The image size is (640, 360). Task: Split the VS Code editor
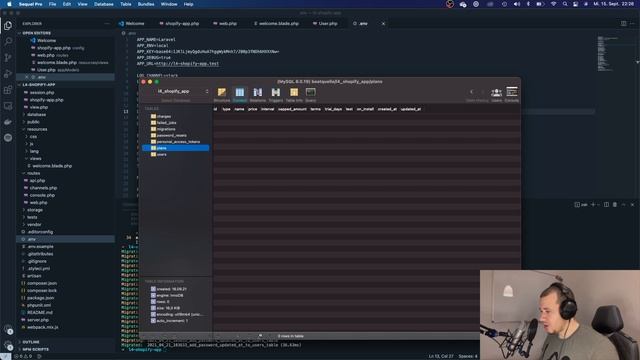click(623, 24)
